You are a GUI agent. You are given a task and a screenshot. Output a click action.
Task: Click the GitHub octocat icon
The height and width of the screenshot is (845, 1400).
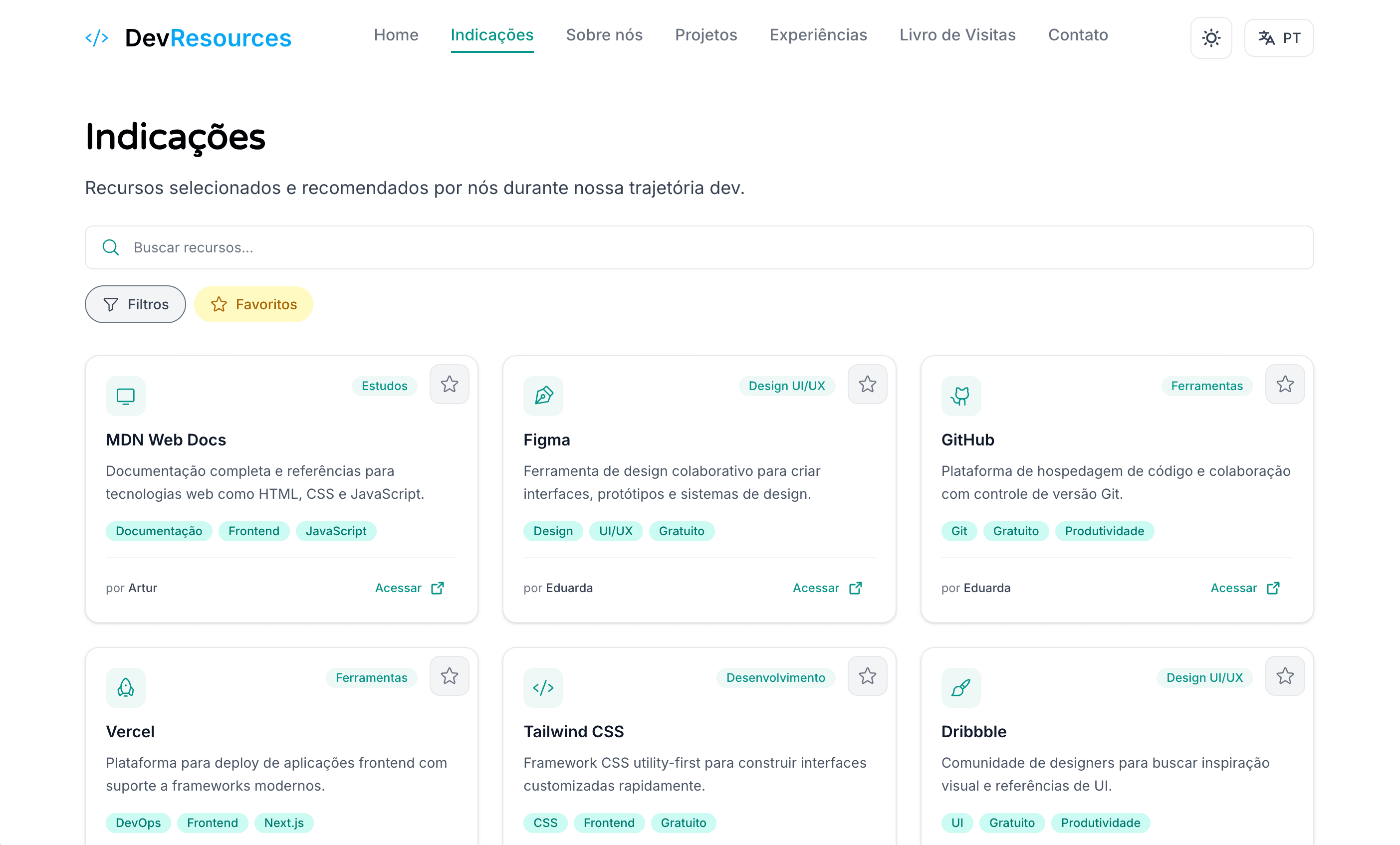tap(961, 396)
